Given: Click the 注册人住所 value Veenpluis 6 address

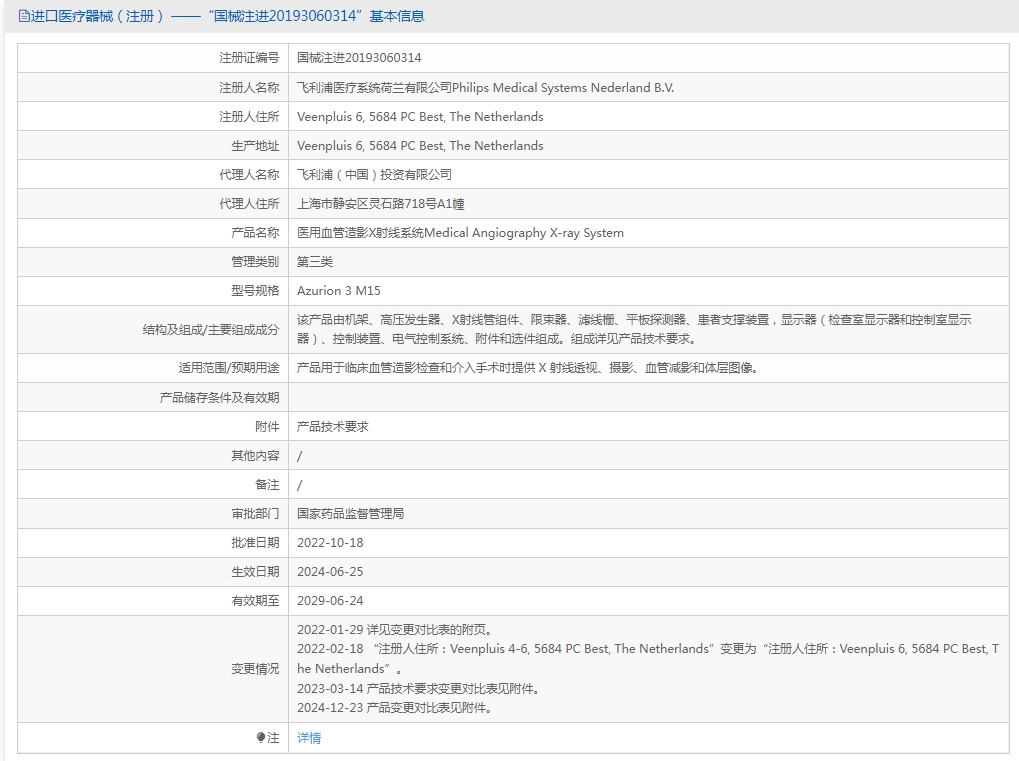Looking at the screenshot, I should coord(420,116).
